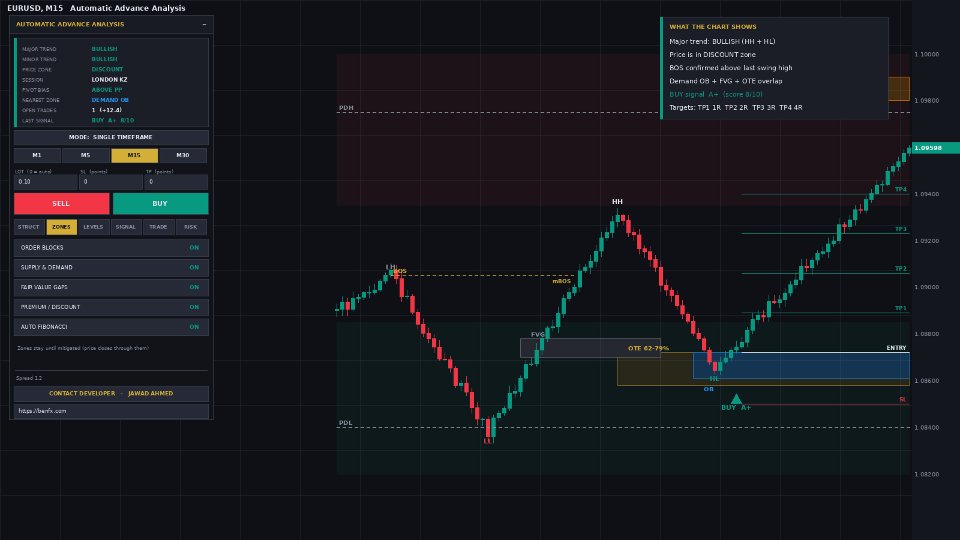Select the M30 timeframe
This screenshot has height=540, width=960.
click(183, 156)
